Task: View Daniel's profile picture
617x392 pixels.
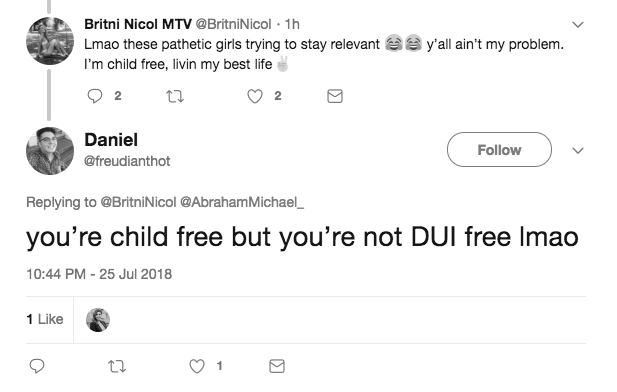Action: pyautogui.click(x=50, y=151)
